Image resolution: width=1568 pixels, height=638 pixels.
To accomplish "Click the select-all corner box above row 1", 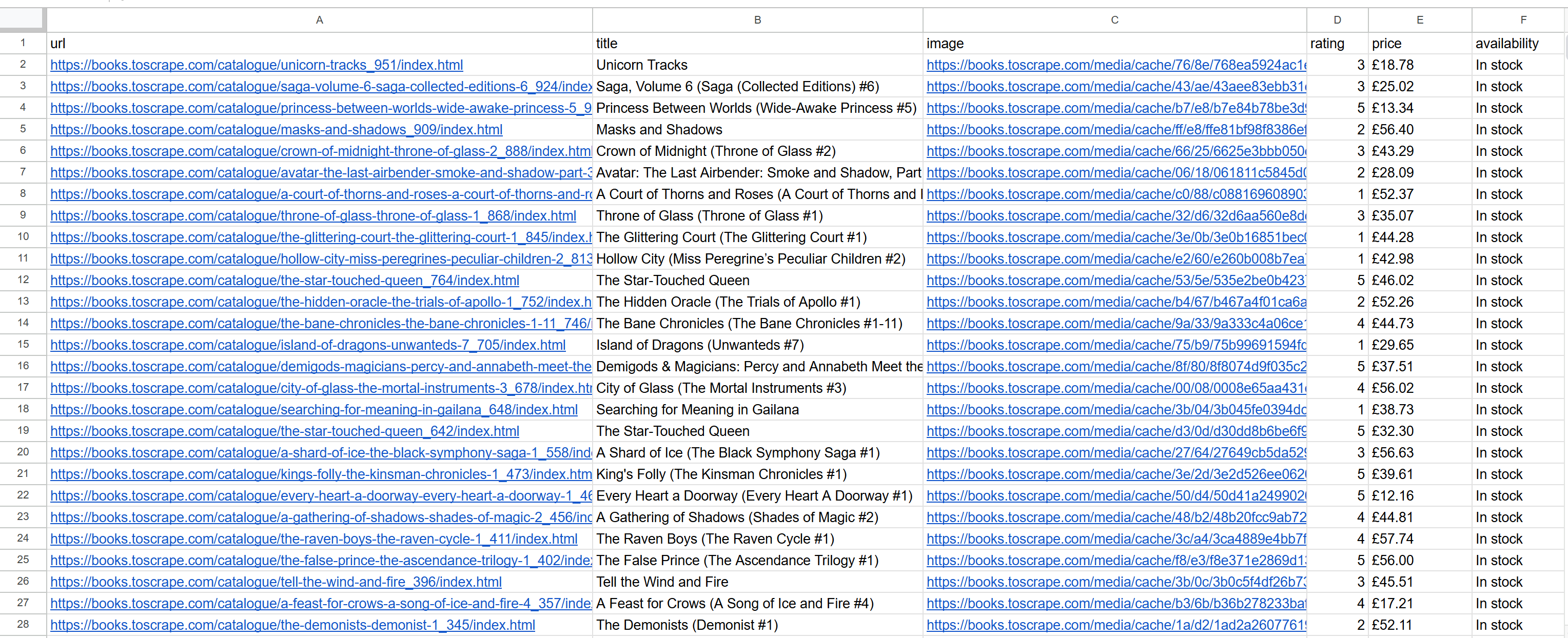I will (x=23, y=19).
